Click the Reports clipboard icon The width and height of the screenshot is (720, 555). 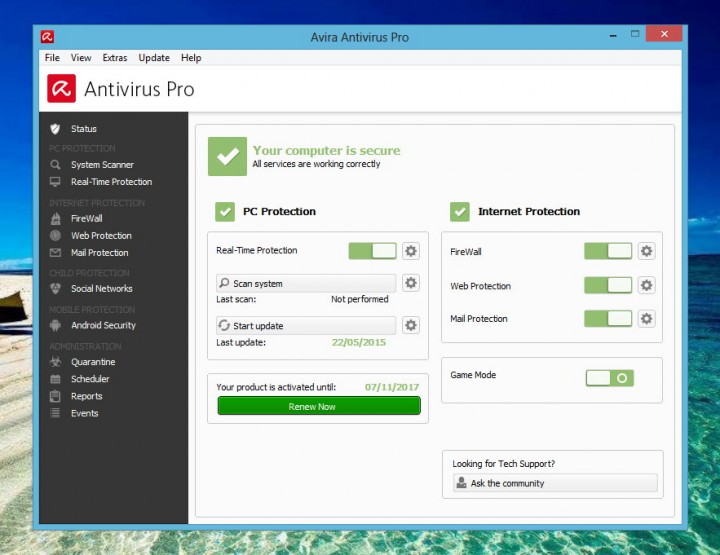(x=55, y=396)
